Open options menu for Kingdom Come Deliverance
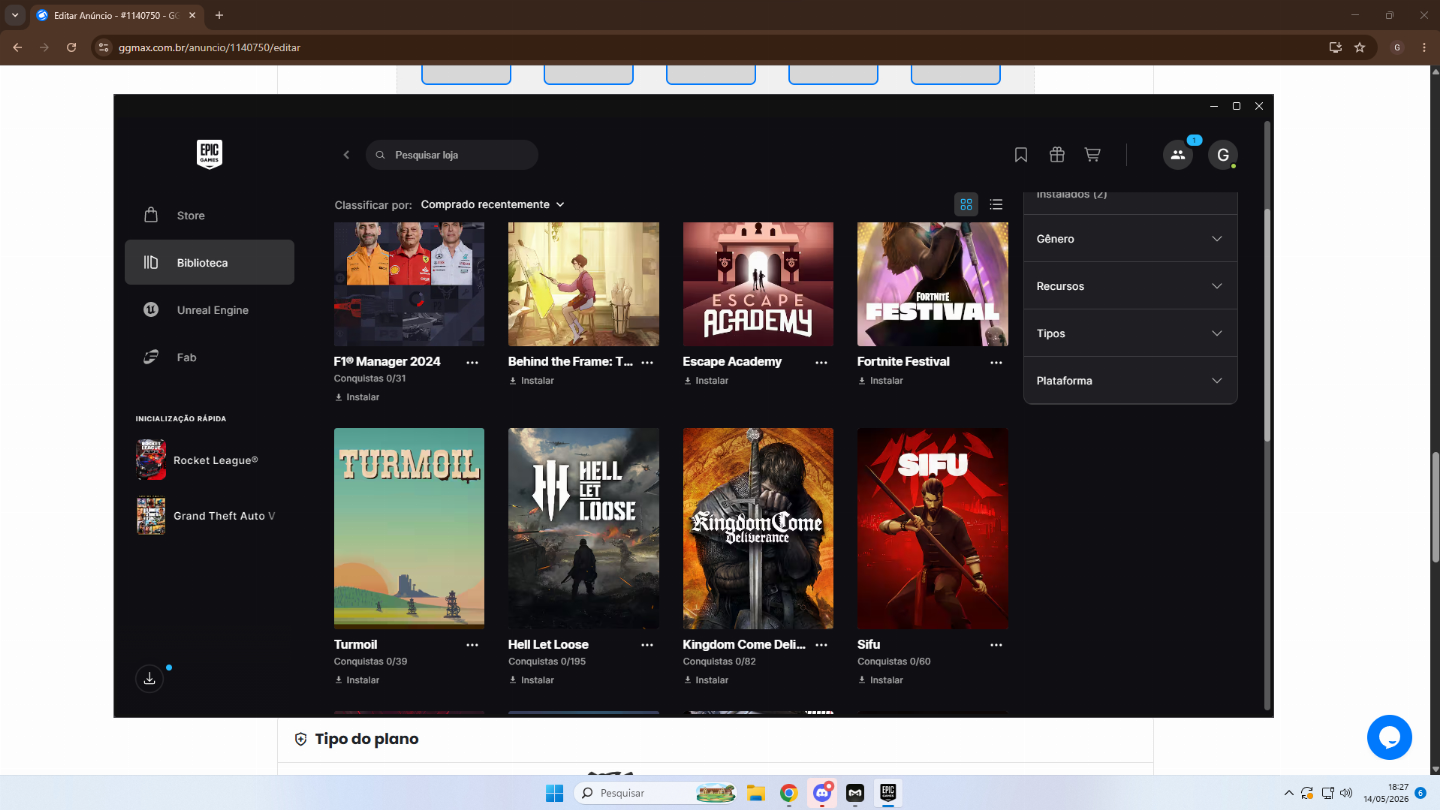 click(821, 645)
